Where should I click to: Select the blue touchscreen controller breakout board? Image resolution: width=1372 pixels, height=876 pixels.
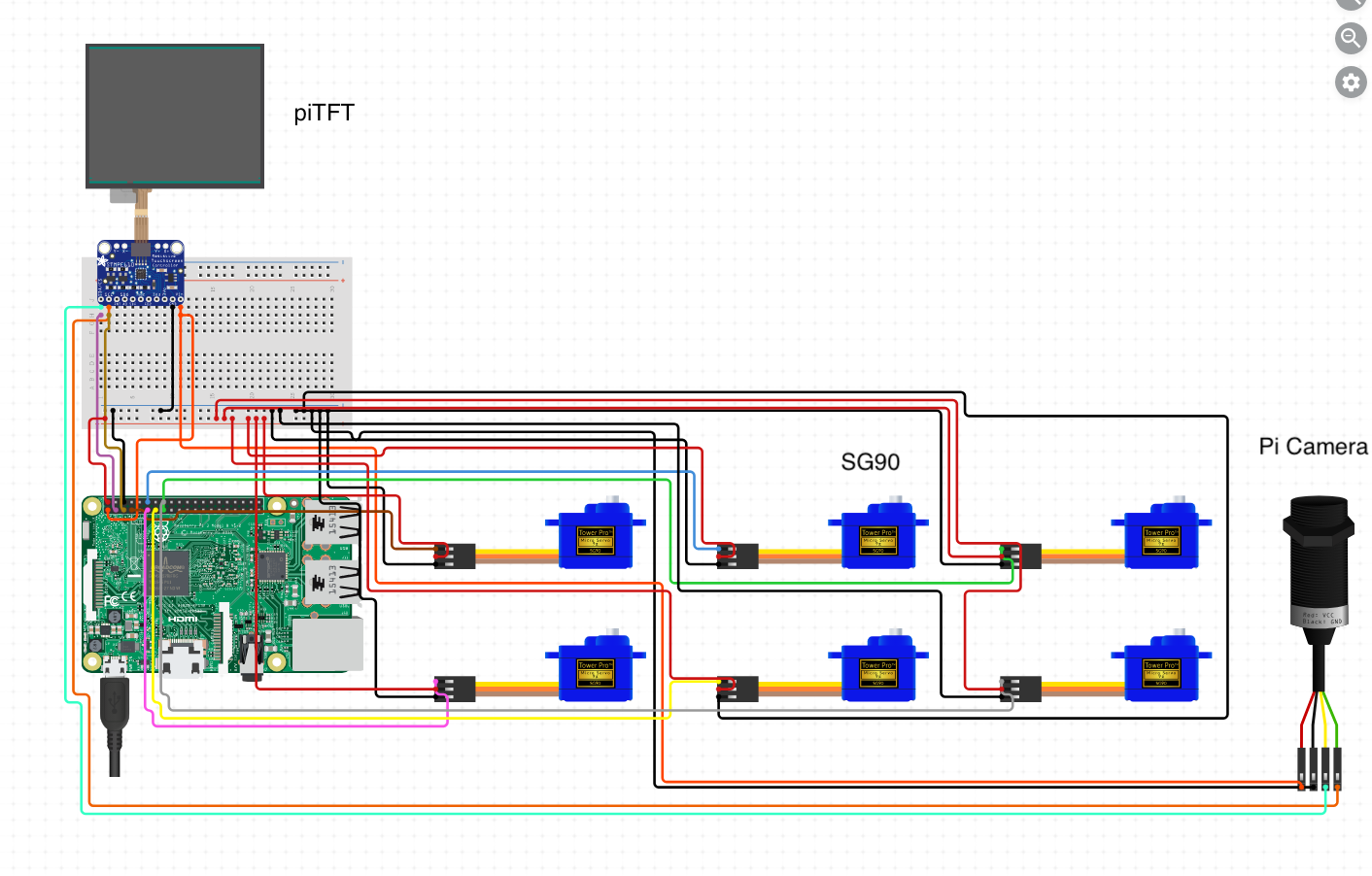point(141,273)
